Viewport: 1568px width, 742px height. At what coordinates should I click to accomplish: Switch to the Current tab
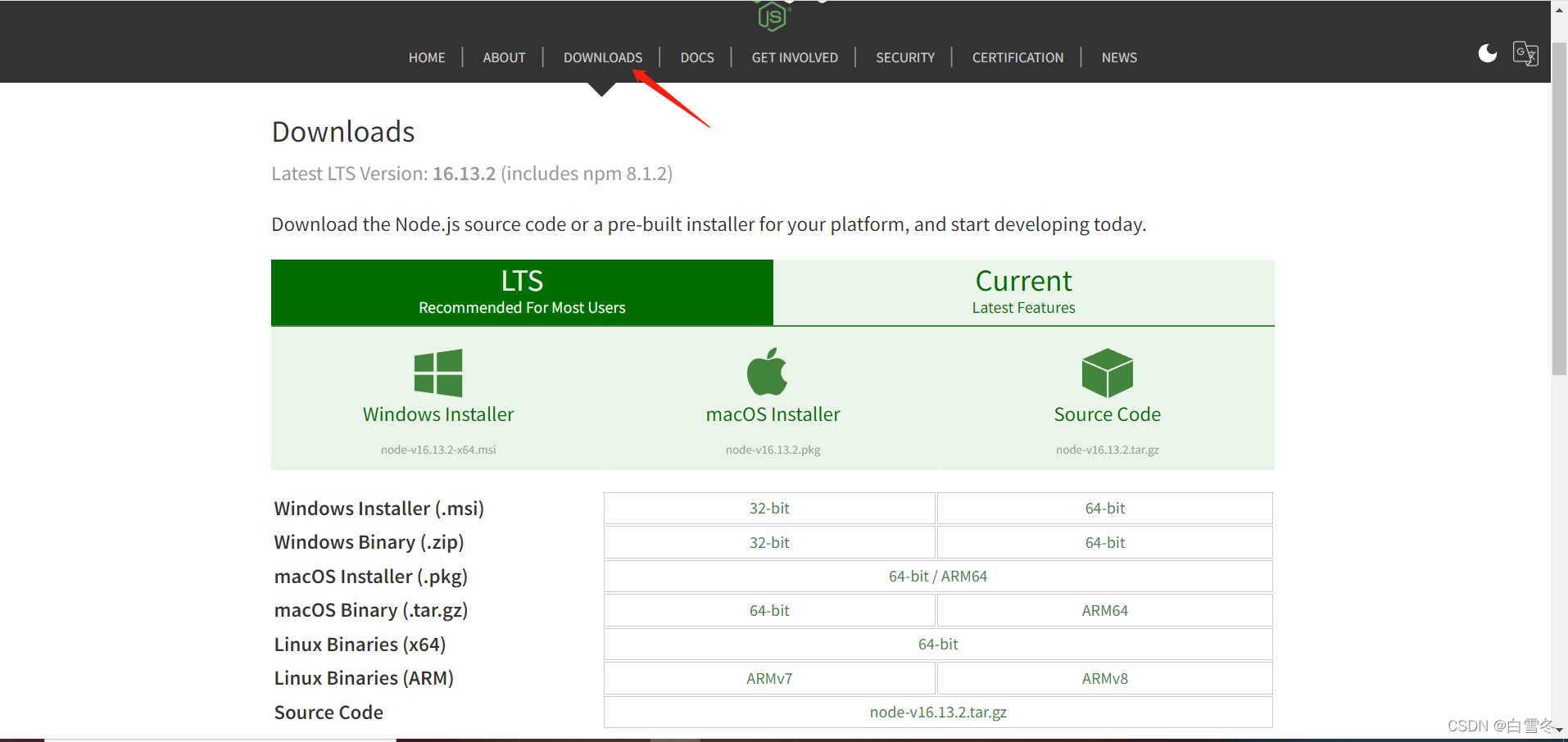[x=1024, y=292]
